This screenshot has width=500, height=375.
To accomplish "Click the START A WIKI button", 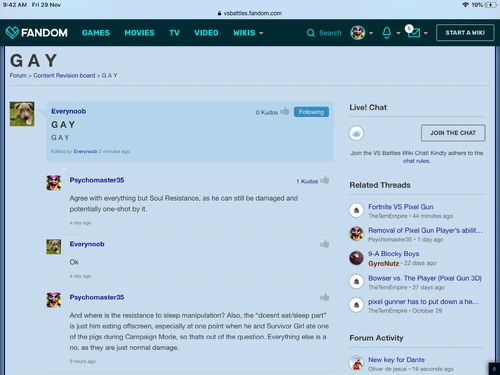I will coord(465,33).
